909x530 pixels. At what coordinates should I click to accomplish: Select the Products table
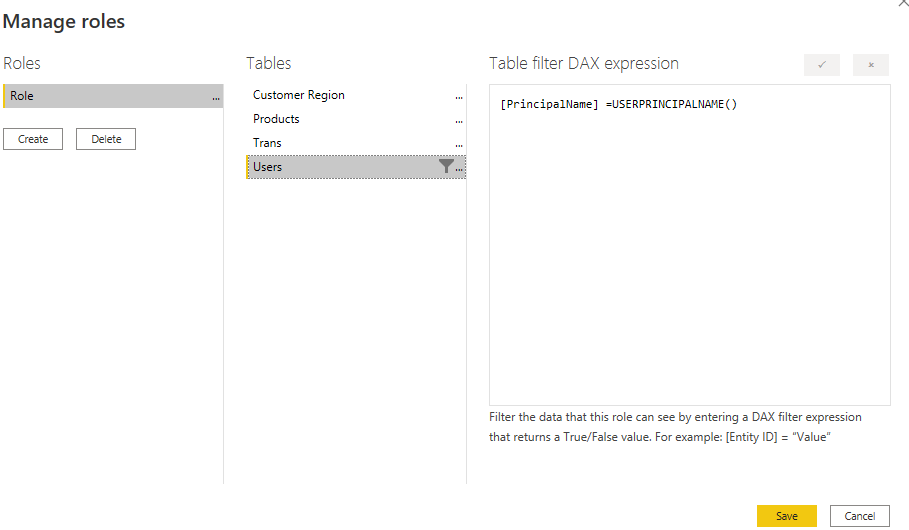tap(356, 119)
